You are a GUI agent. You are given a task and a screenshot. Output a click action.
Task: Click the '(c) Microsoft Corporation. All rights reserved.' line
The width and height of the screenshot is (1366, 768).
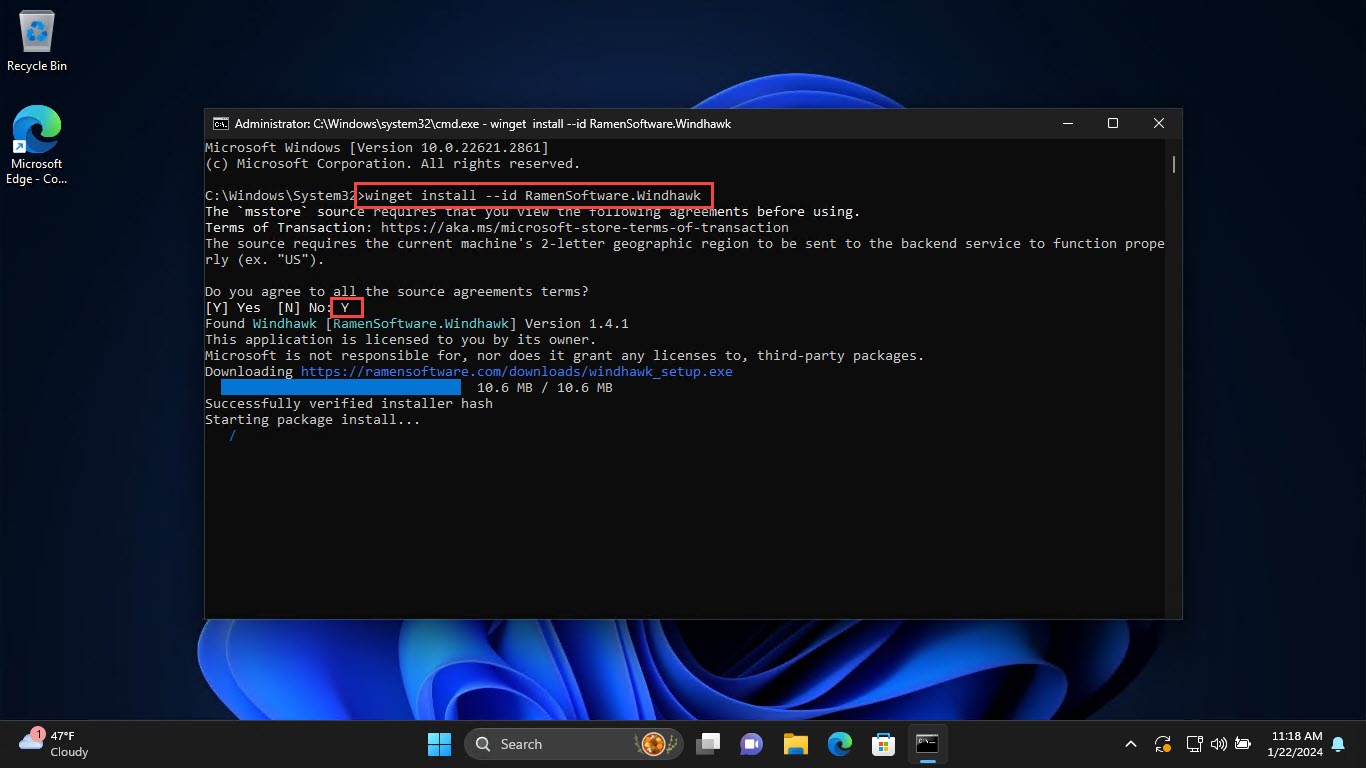pyautogui.click(x=393, y=164)
